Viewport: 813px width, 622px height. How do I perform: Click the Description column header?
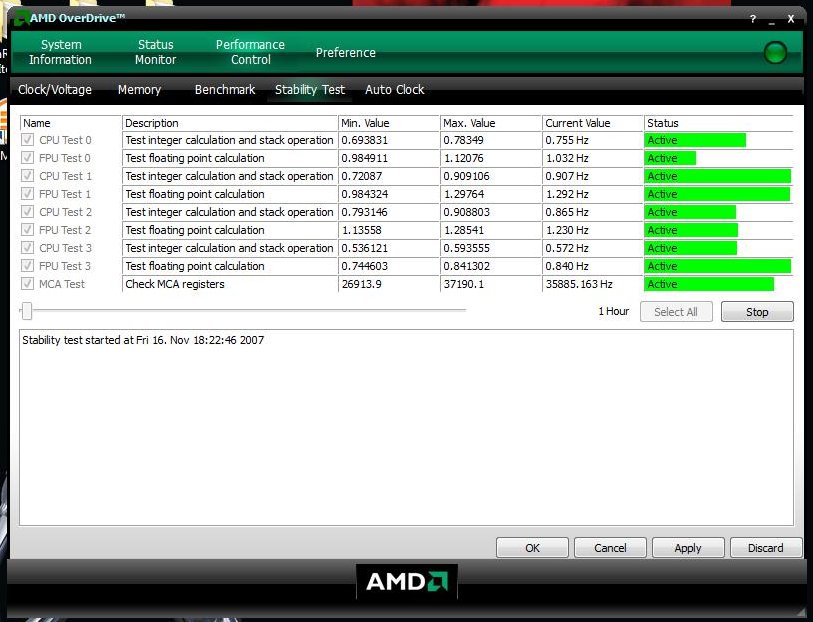[x=230, y=123]
